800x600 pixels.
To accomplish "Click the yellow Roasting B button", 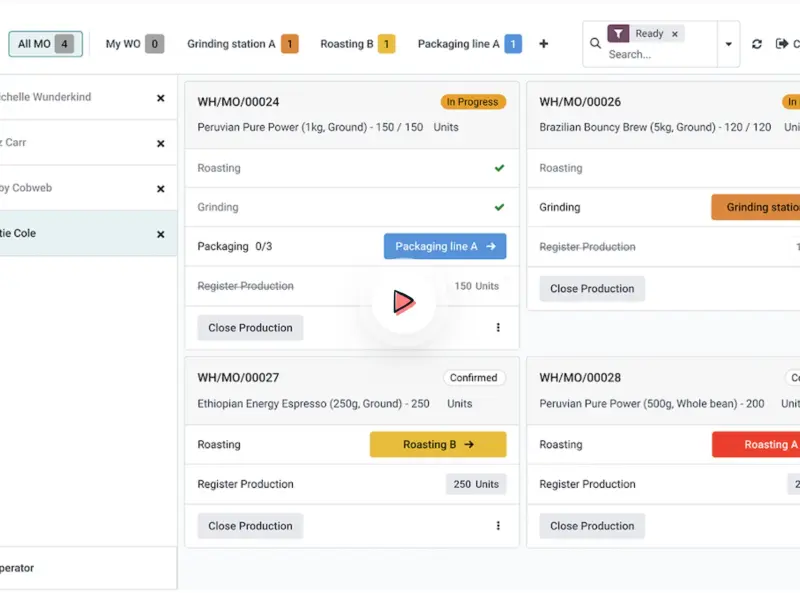I will pos(438,445).
